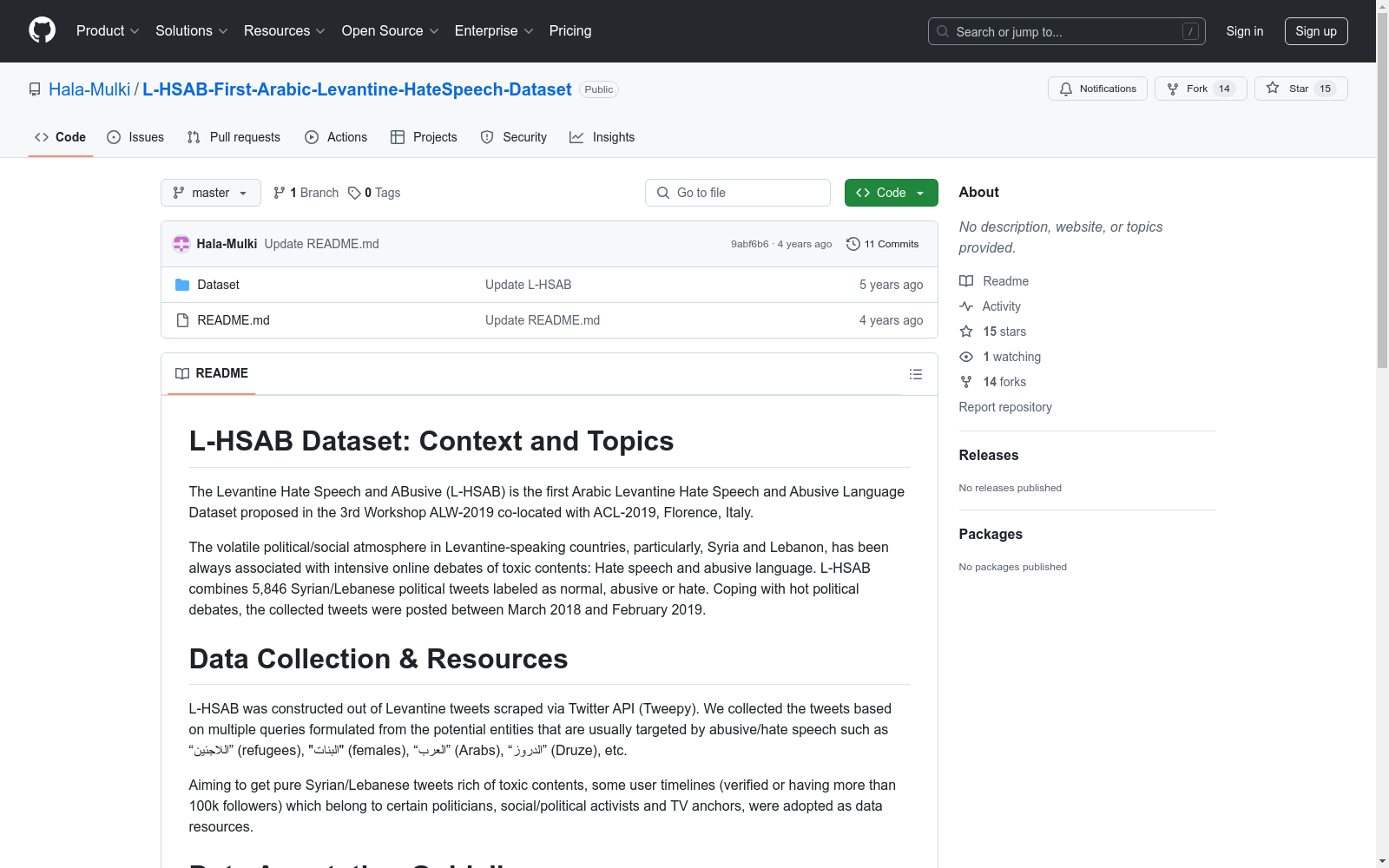
Task: Open the master branch selector
Action: pos(211,193)
